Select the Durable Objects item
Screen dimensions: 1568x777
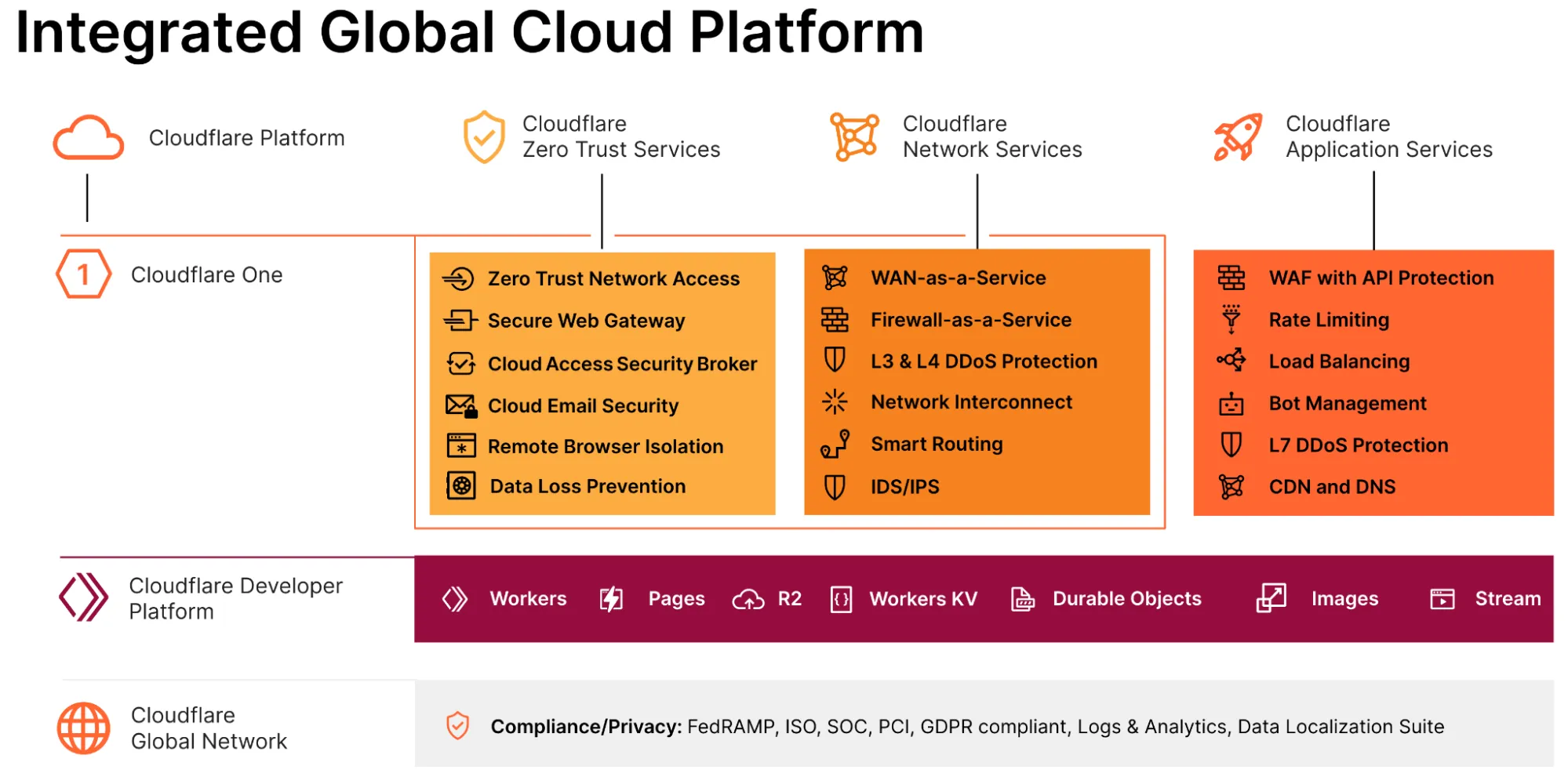pyautogui.click(x=1127, y=598)
